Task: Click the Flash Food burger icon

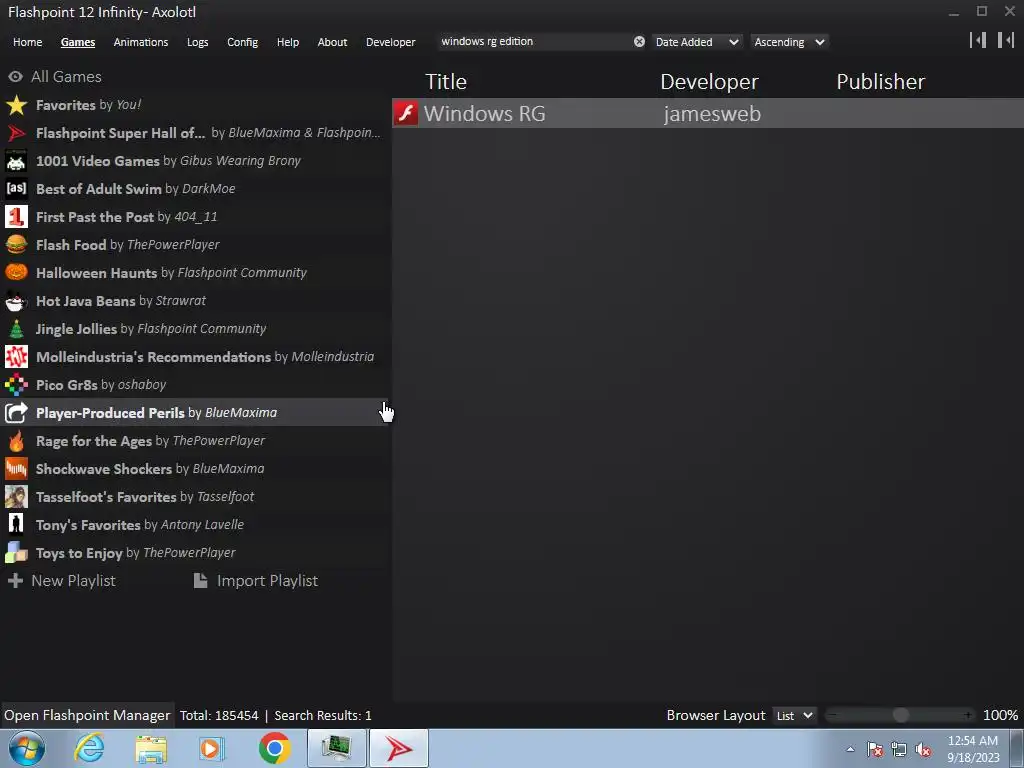Action: [16, 245]
